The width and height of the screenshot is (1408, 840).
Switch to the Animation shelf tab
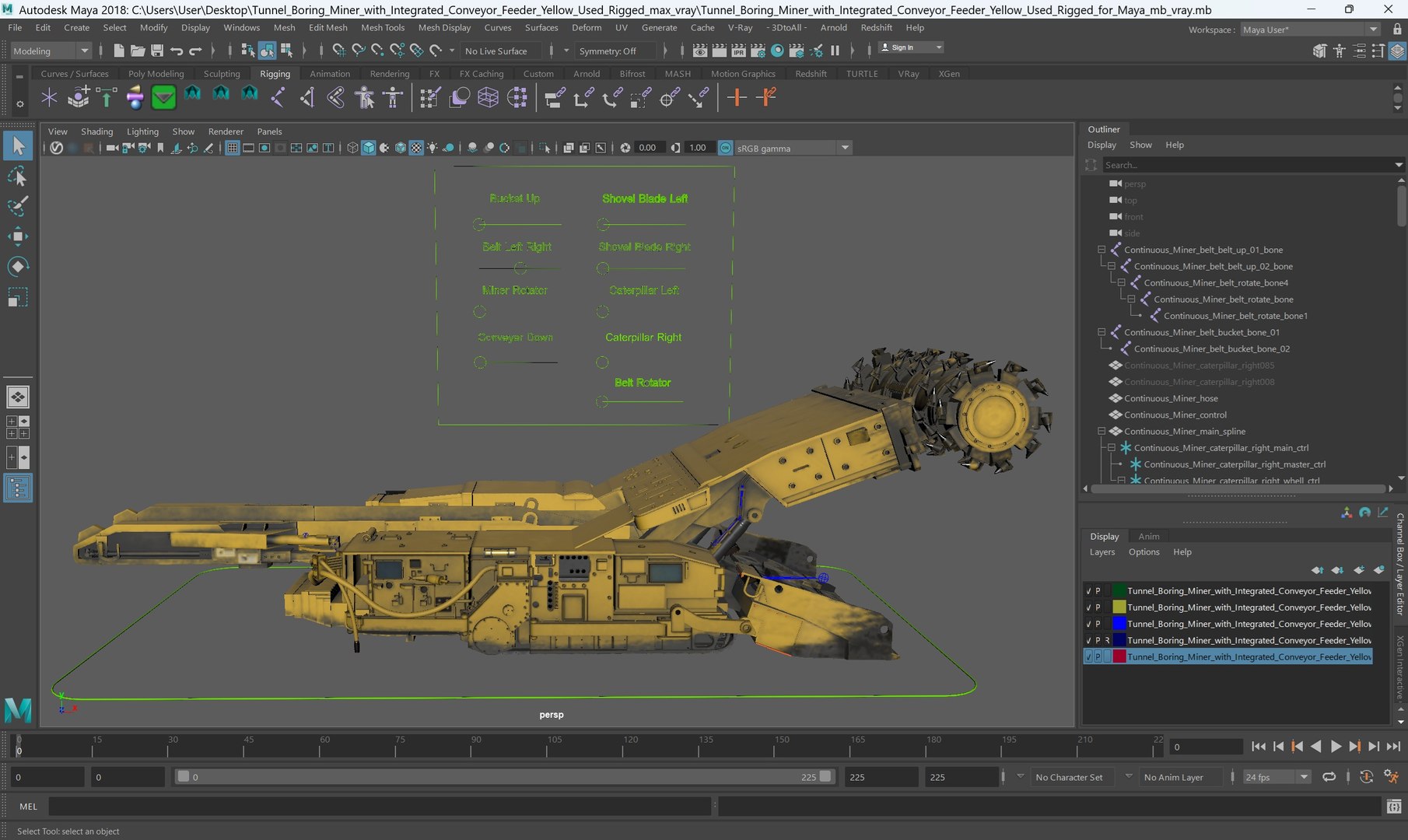[x=330, y=74]
